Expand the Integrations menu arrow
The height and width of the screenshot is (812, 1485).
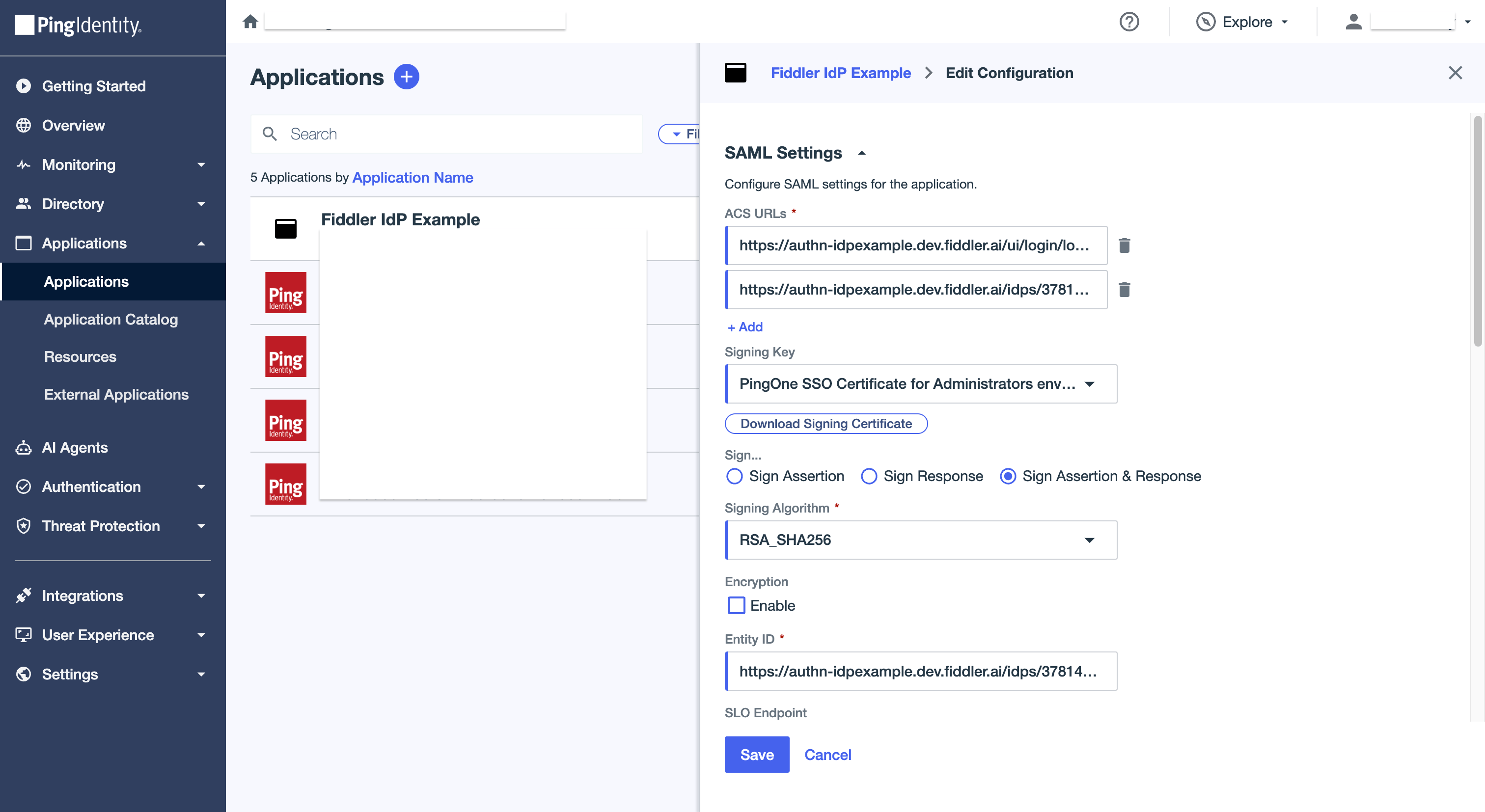tap(201, 596)
